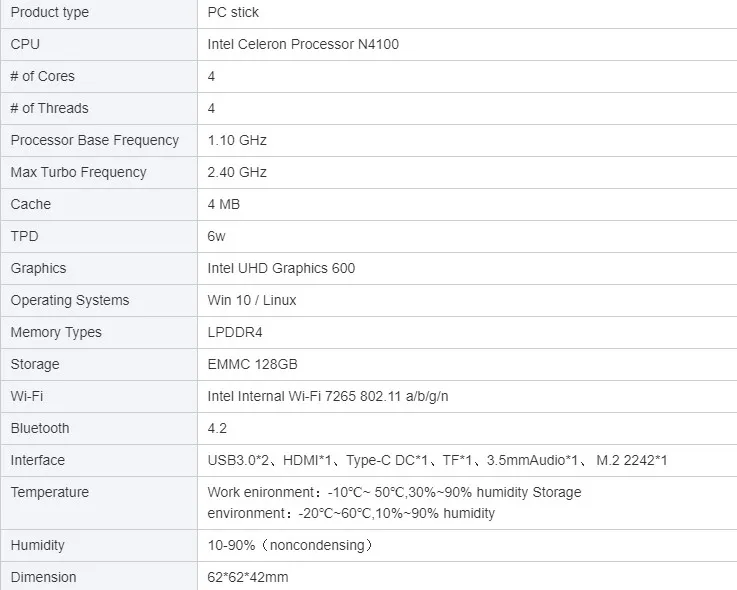
Task: Click the 'TPD' row label
Action: [x=25, y=236]
